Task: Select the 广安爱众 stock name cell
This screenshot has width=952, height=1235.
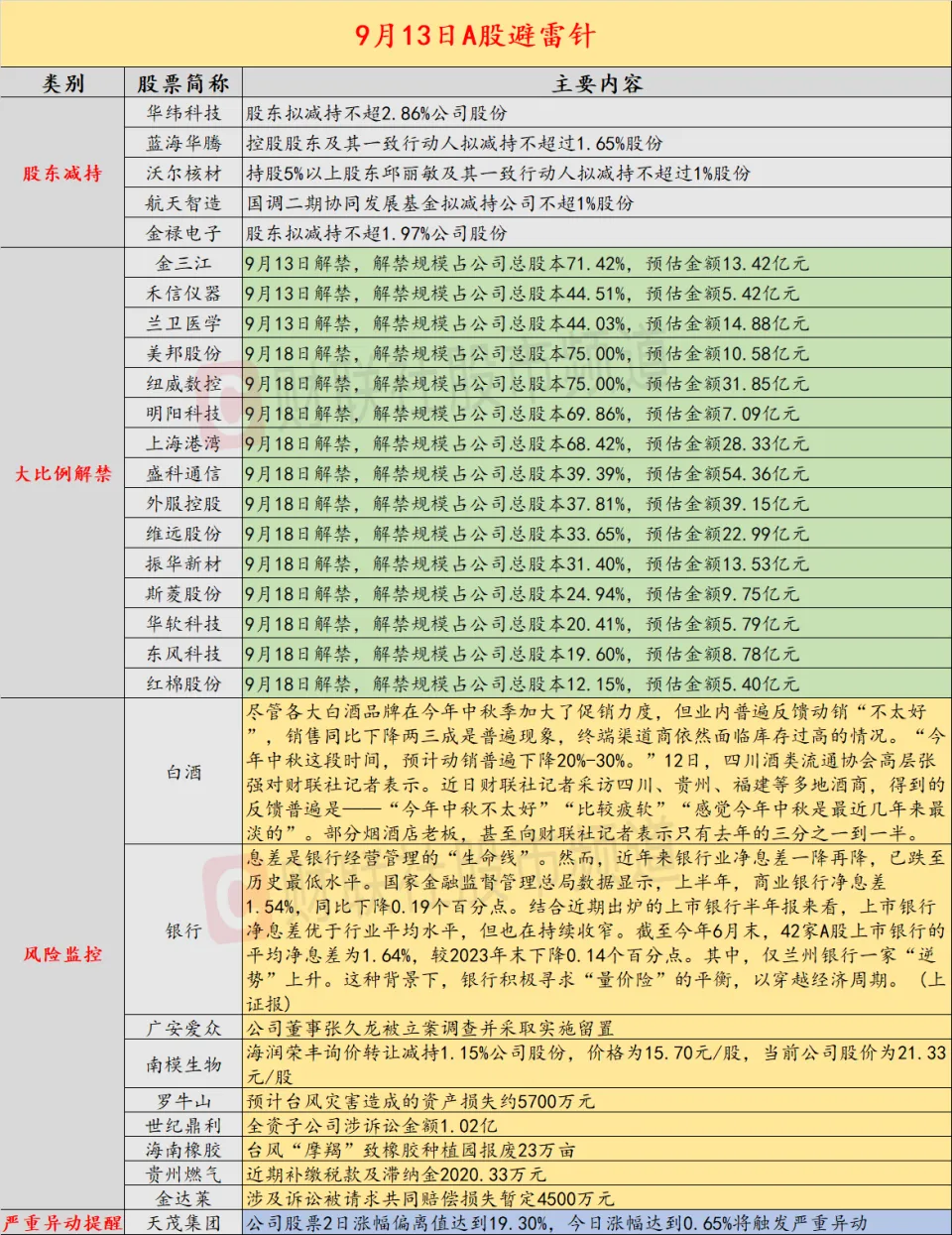Action: 183,1028
